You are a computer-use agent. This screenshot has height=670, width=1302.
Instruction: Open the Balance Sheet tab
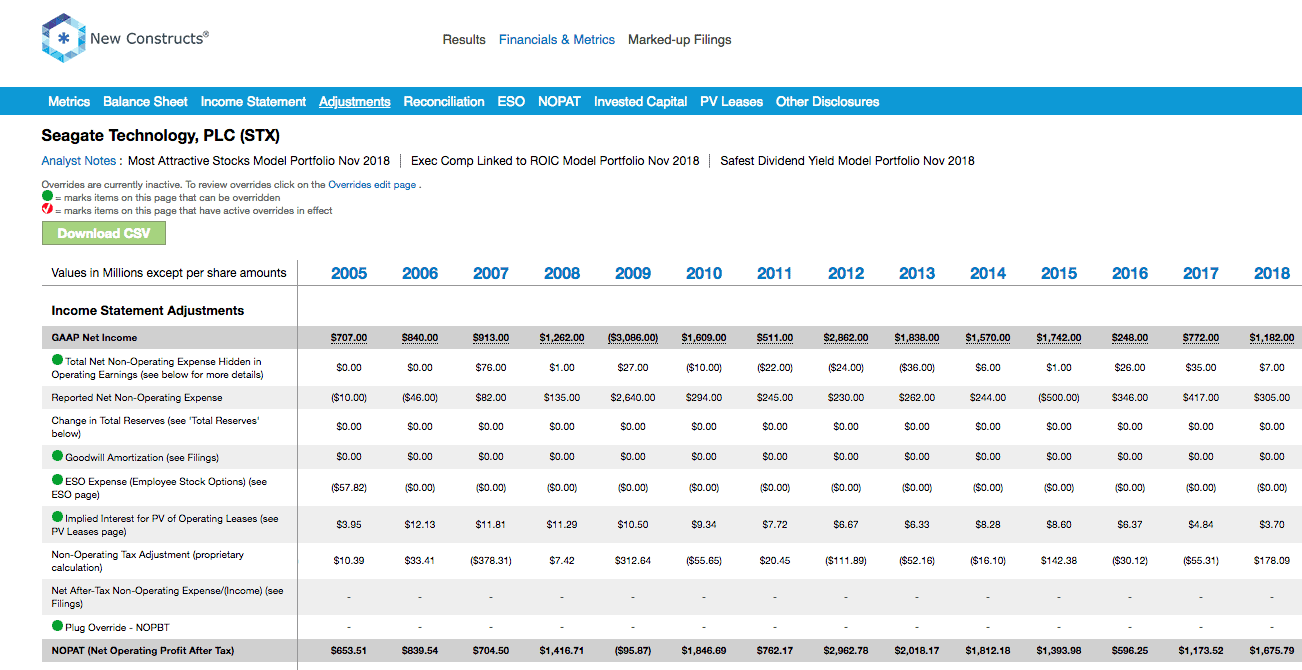145,102
